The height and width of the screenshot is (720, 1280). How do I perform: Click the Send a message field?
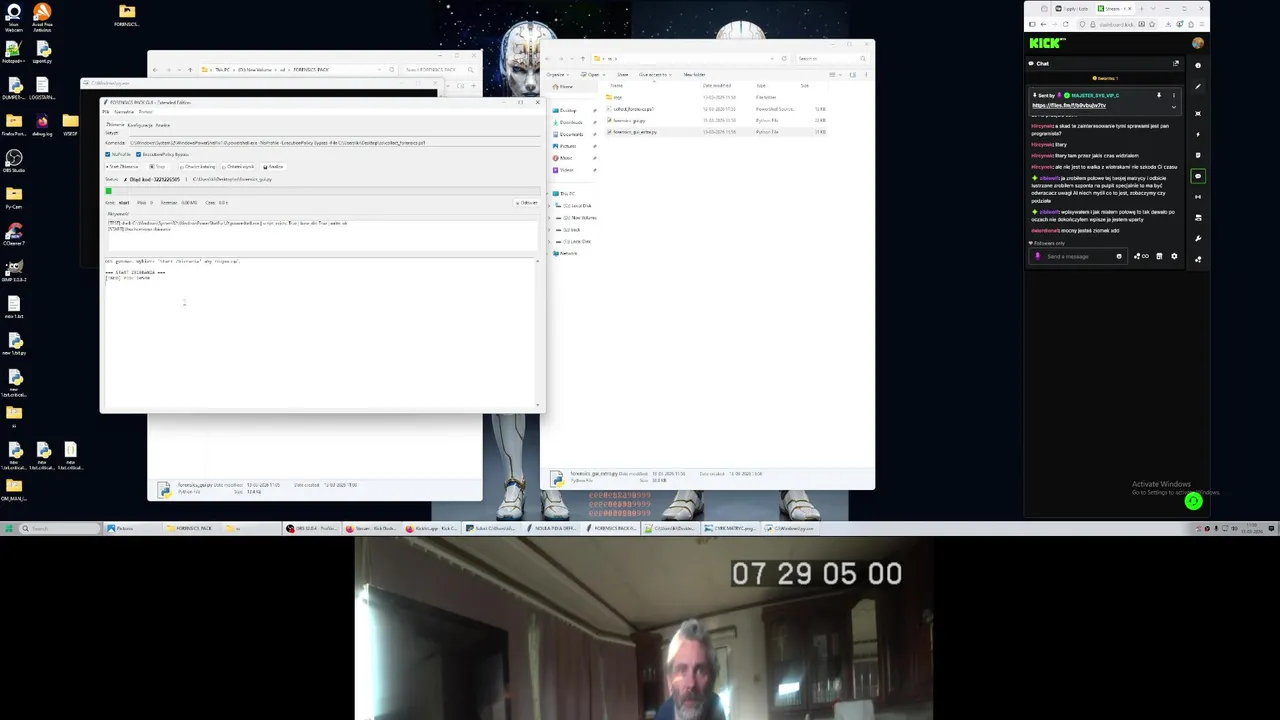[1077, 256]
